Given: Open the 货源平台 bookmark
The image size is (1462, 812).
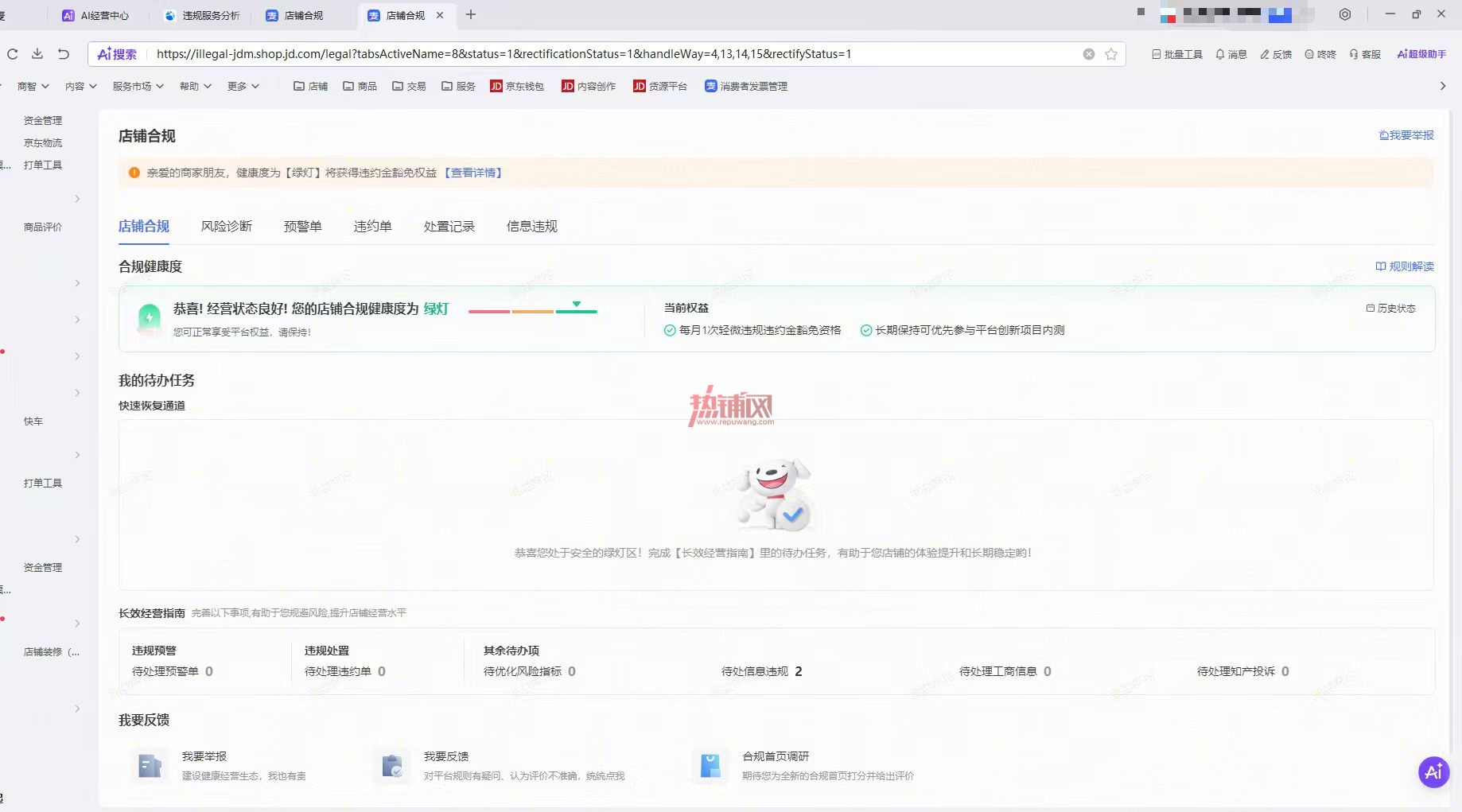Looking at the screenshot, I should (660, 86).
